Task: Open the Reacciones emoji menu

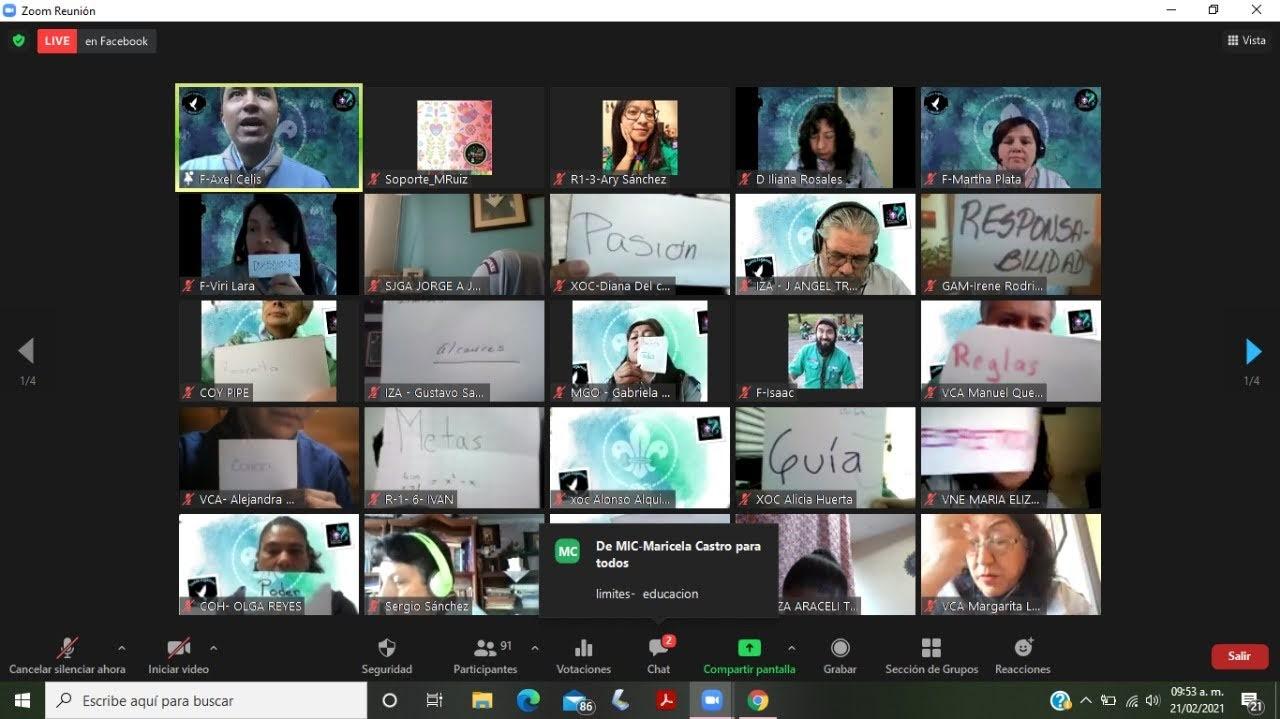Action: click(1022, 648)
